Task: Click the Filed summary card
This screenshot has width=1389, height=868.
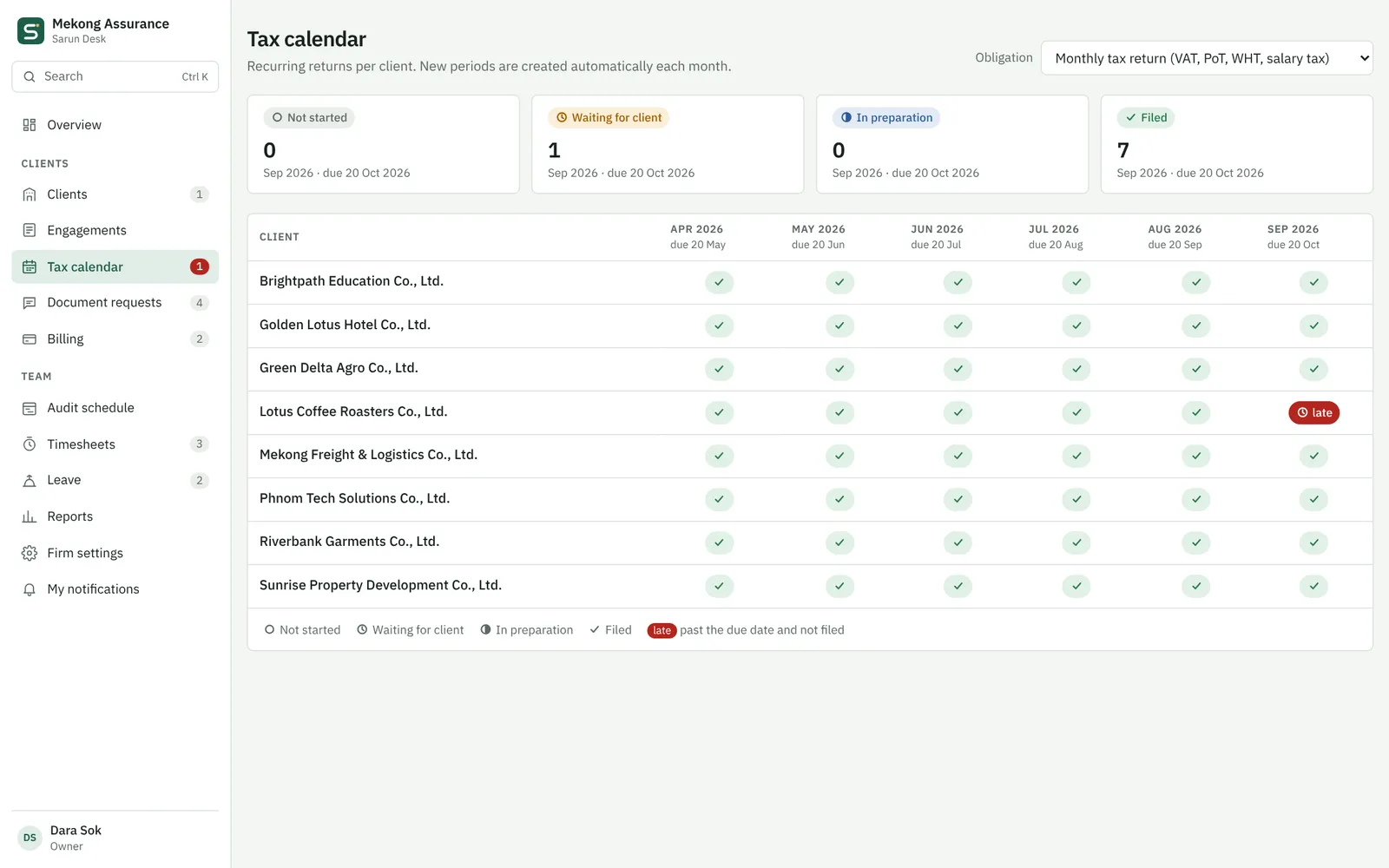Action: point(1236,144)
